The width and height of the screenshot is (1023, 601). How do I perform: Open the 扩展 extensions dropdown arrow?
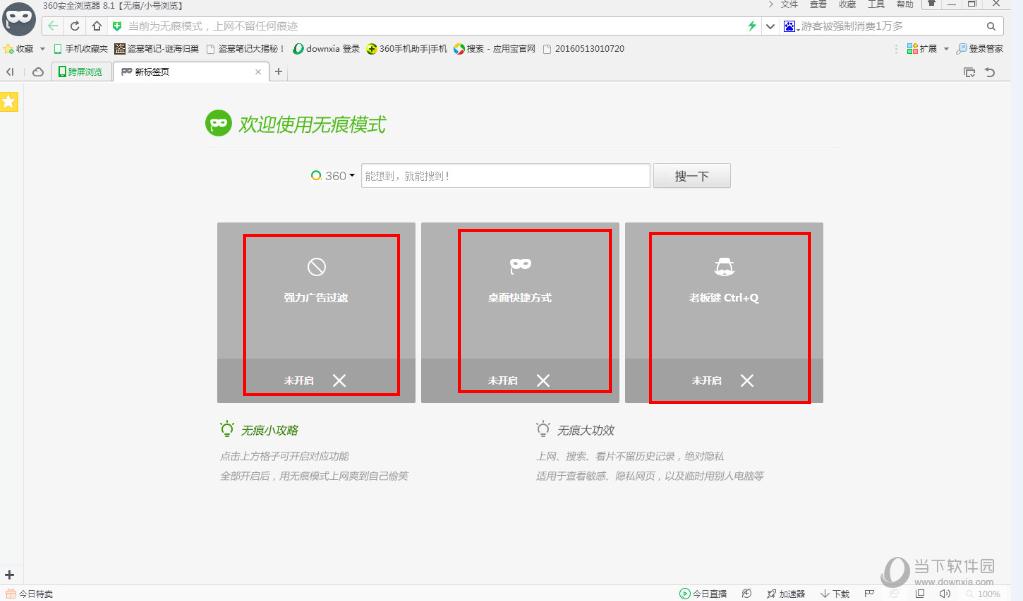click(945, 48)
